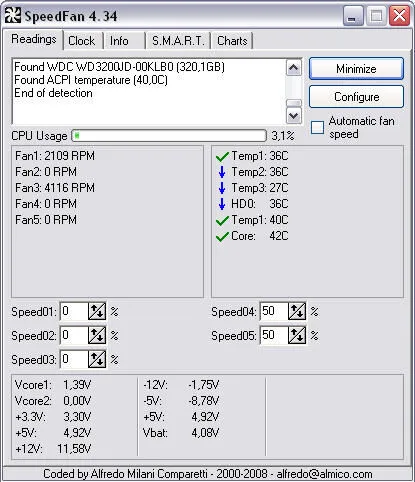Click the Configure button

(356, 97)
